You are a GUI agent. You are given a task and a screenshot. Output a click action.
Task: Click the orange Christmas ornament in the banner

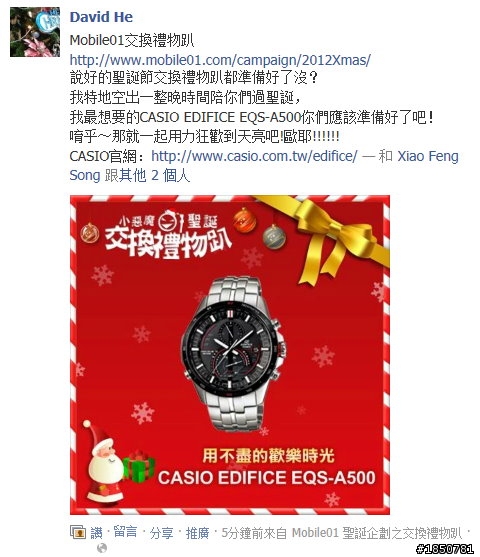(x=244, y=220)
